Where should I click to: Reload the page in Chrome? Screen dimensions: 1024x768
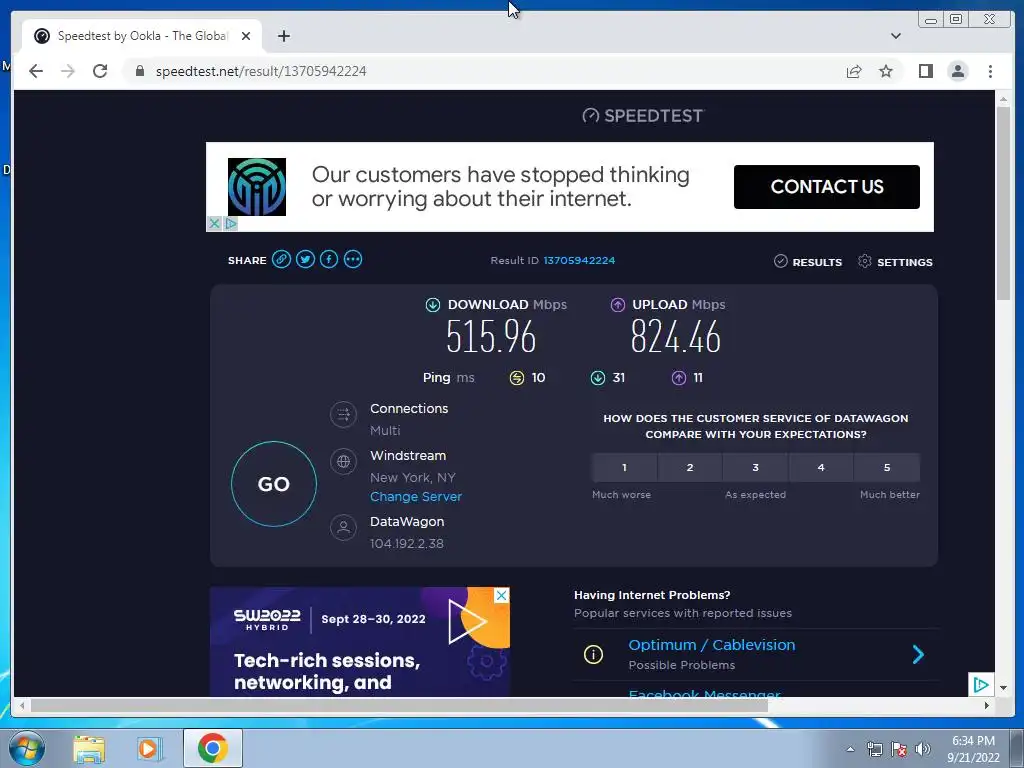(100, 71)
